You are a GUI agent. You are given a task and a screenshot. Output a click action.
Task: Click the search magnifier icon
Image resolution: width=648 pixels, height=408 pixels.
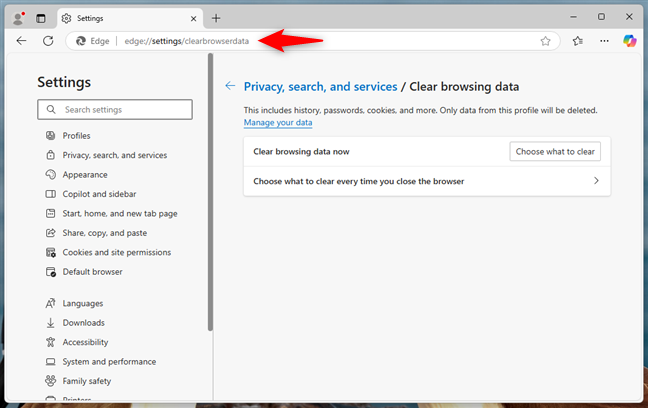tap(51, 109)
